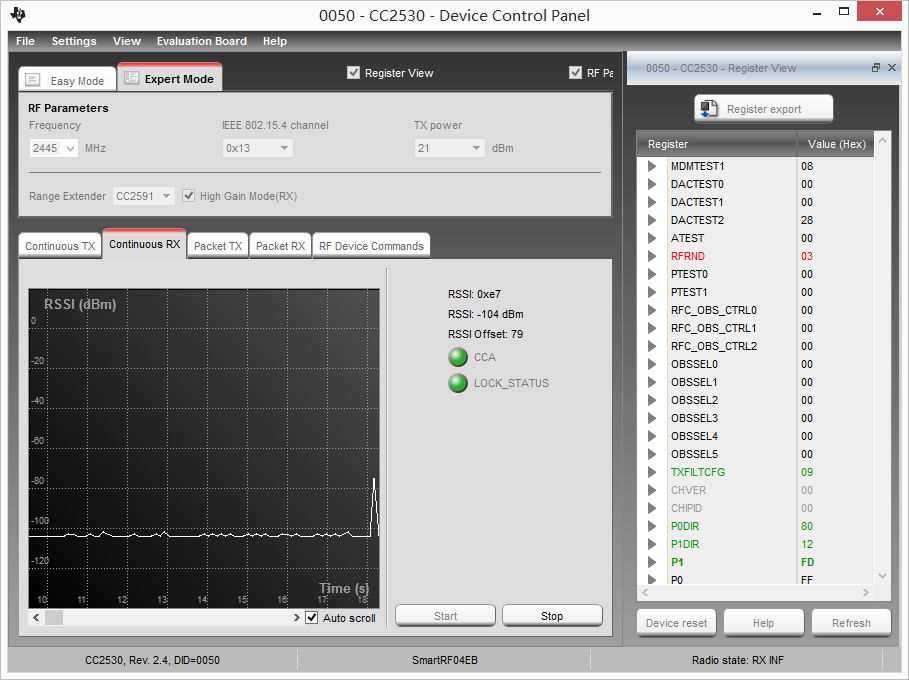Expand the PTEST1 register row
909x680 pixels.
tap(652, 292)
